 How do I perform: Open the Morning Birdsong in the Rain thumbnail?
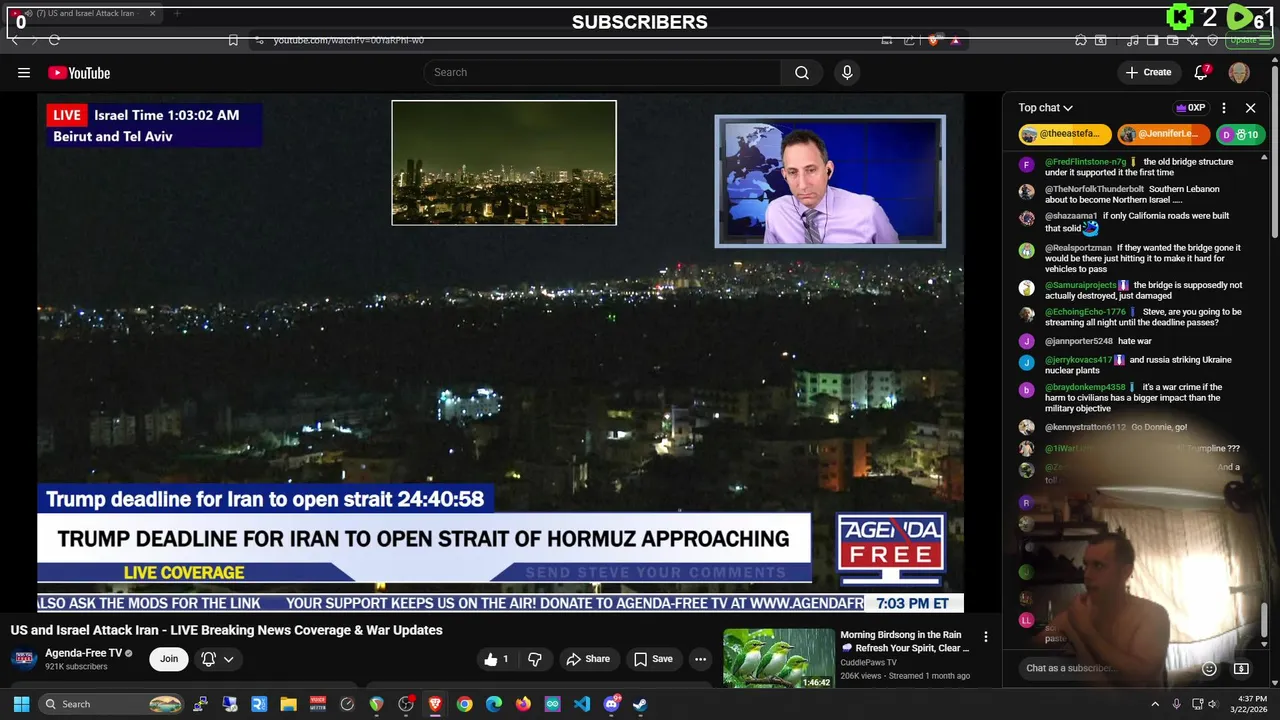click(x=778, y=658)
